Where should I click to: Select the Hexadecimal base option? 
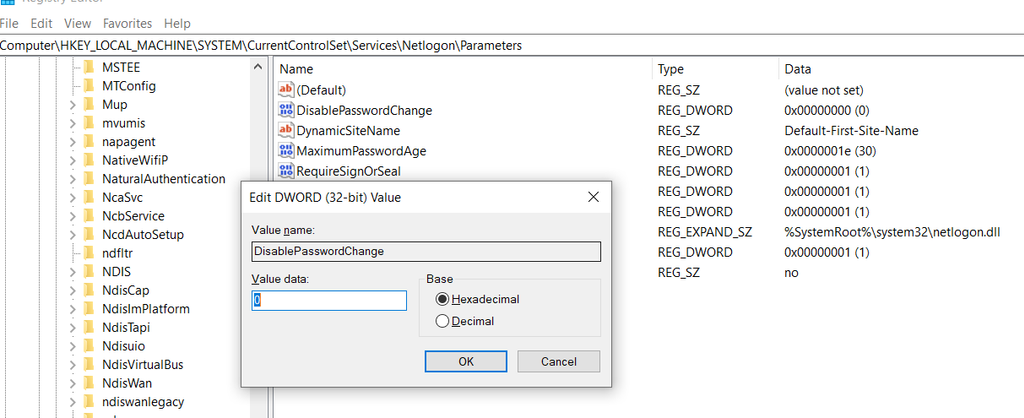(x=443, y=299)
